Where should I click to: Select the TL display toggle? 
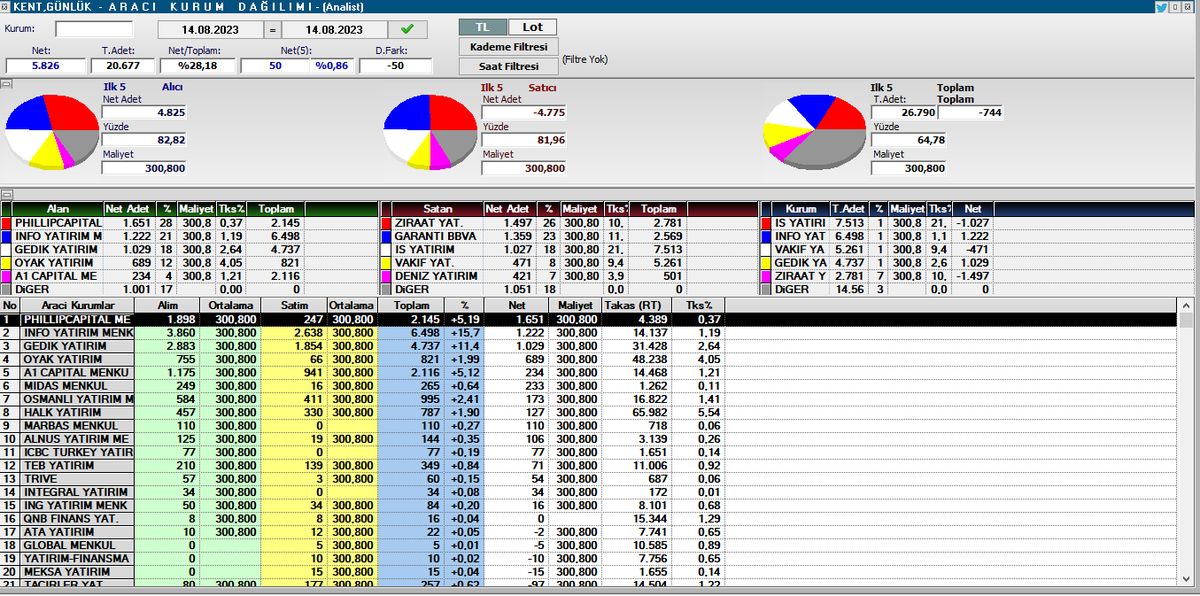(x=483, y=27)
